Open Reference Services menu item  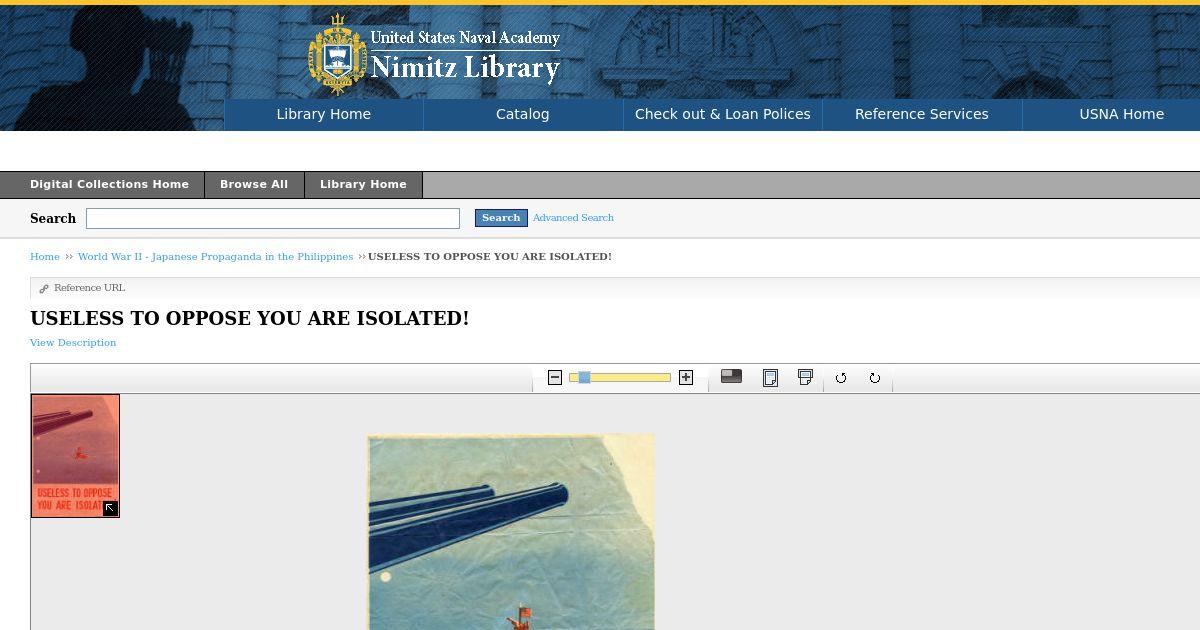coord(922,114)
